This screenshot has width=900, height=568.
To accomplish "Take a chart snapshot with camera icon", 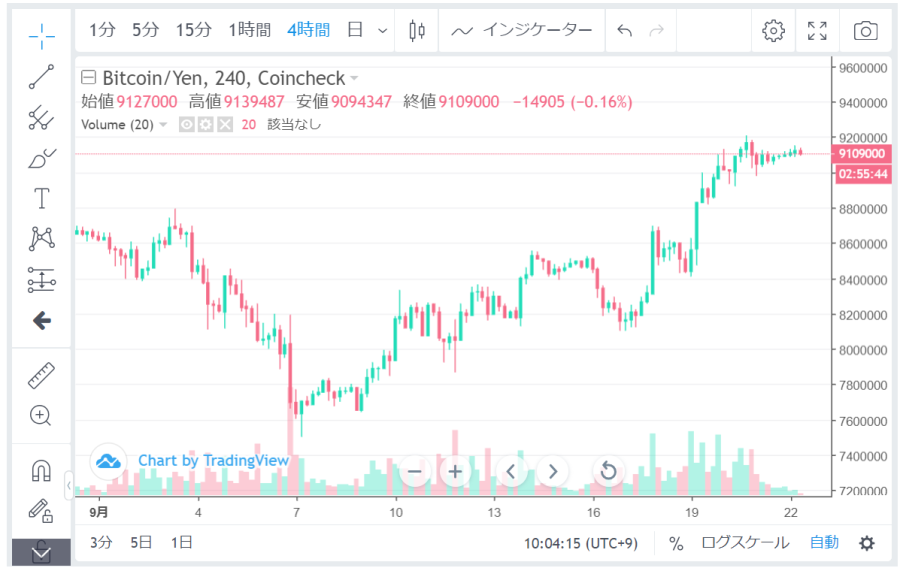I will [865, 31].
